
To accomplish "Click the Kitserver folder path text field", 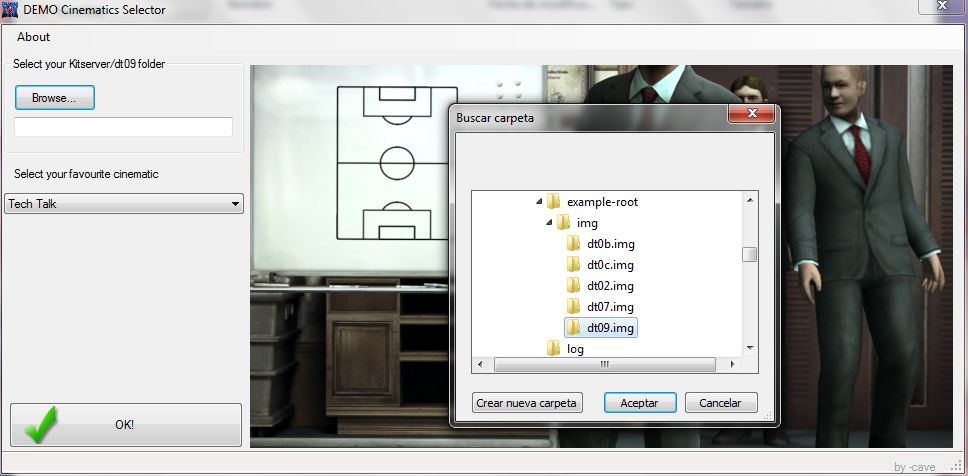I will tap(123, 127).
